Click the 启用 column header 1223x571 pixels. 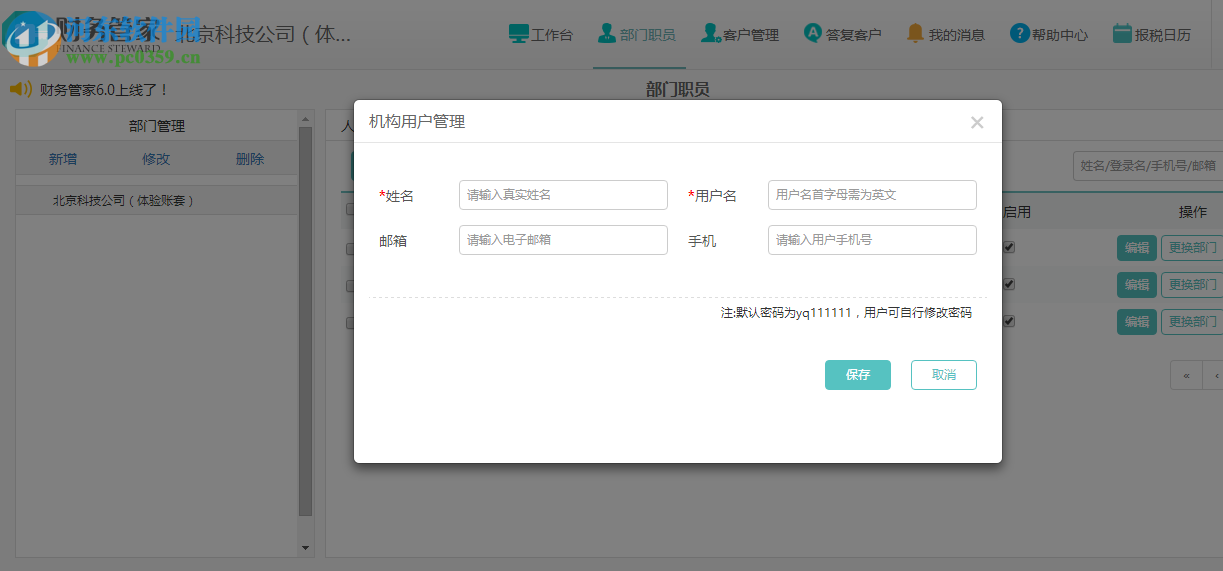pyautogui.click(x=1016, y=212)
